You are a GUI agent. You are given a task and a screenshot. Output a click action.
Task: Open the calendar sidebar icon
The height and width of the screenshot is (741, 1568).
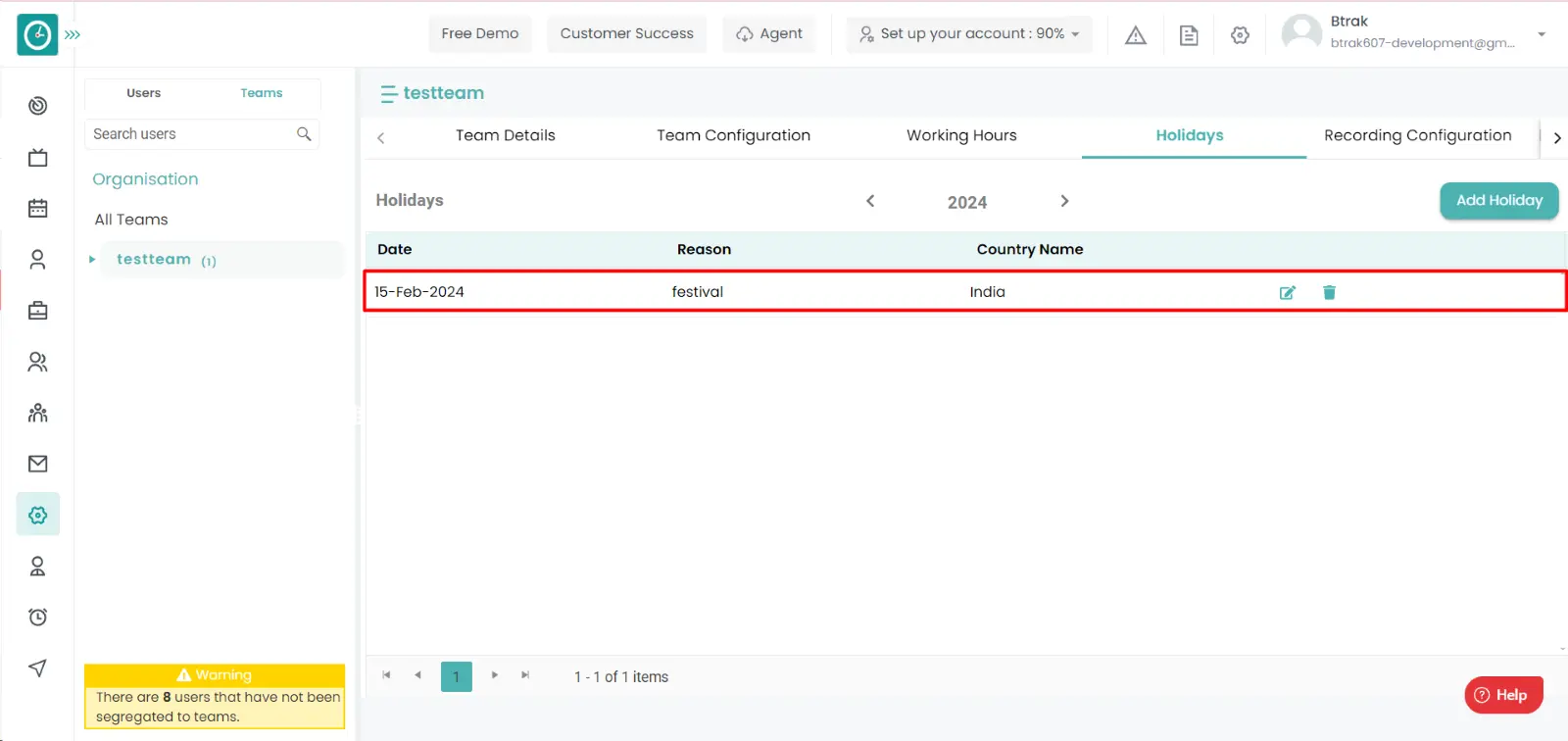coord(38,208)
